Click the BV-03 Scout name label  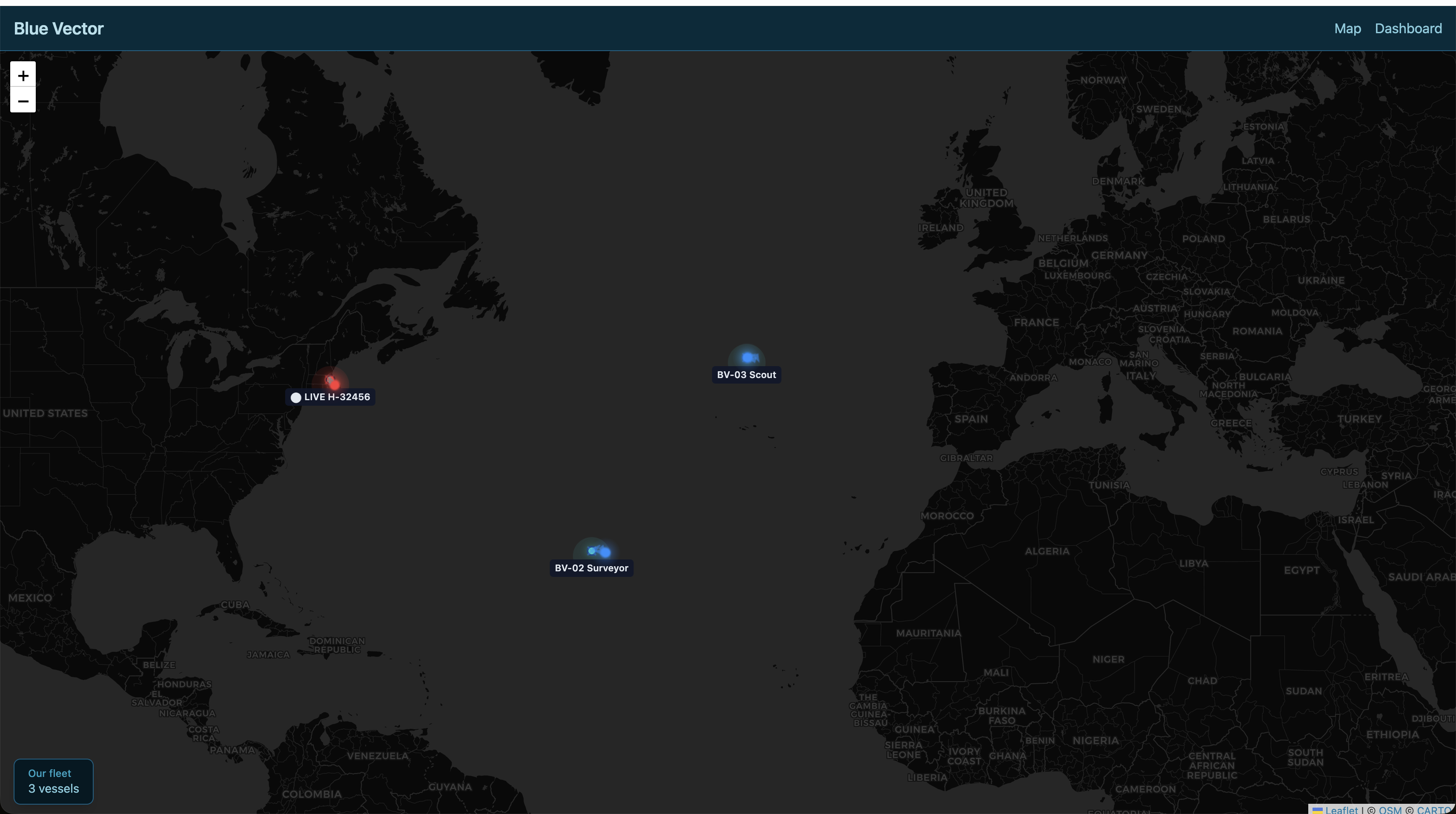(x=746, y=375)
